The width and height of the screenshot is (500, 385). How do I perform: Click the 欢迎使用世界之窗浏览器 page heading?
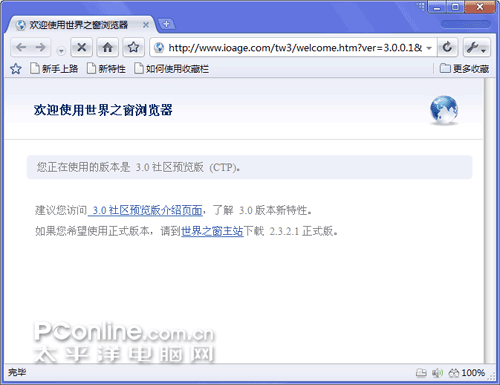(x=103, y=110)
